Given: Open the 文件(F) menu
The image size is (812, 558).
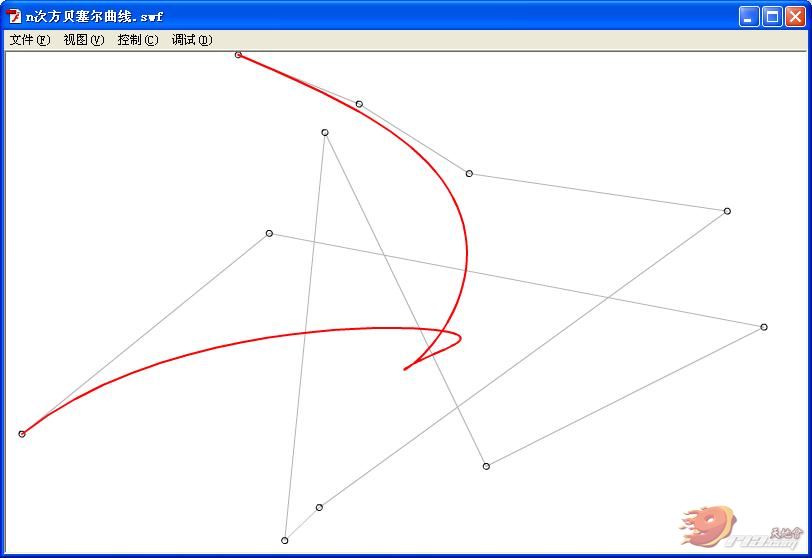Looking at the screenshot, I should click(x=30, y=40).
